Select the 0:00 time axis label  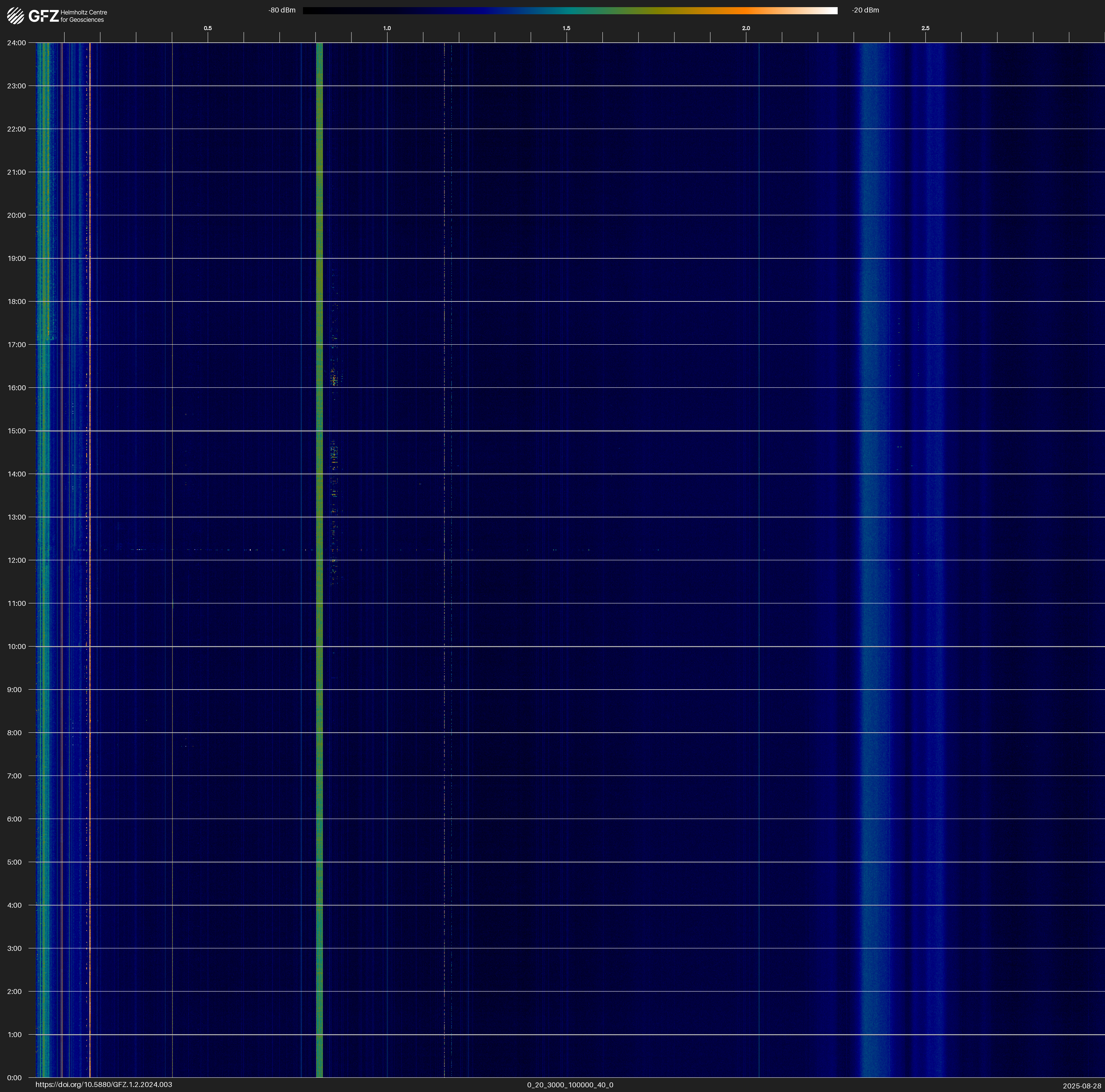[14, 1078]
